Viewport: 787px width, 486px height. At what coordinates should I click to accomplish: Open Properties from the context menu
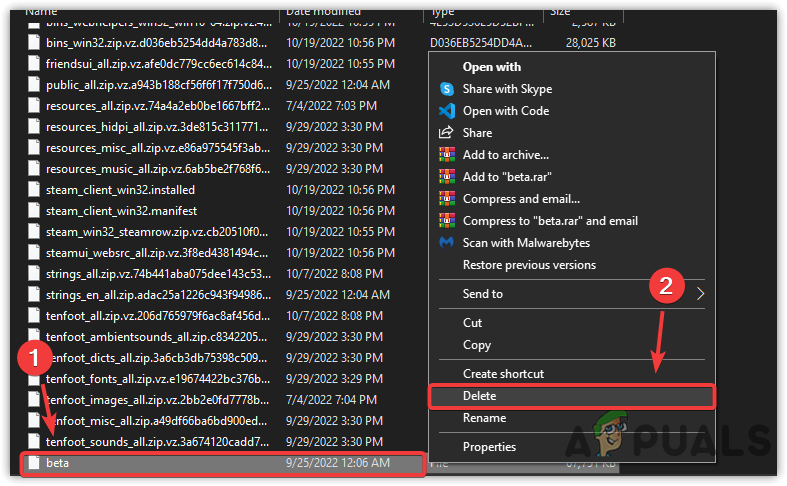click(x=489, y=447)
